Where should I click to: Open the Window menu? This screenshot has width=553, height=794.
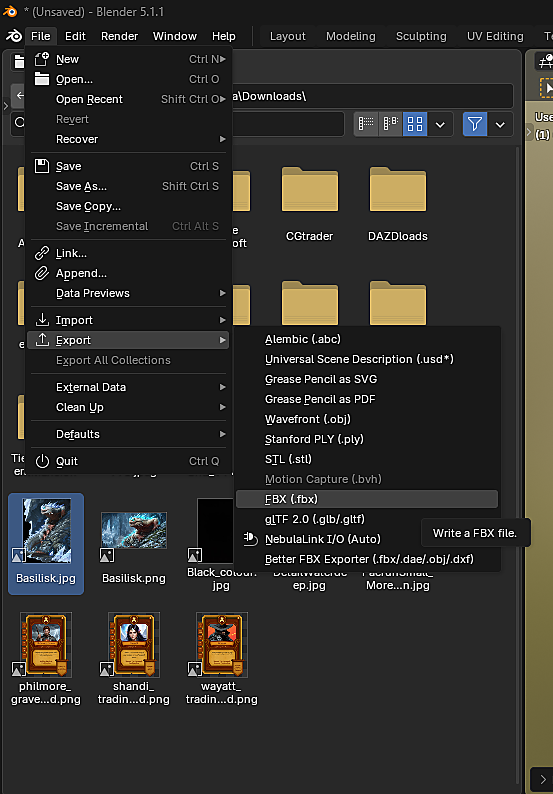[x=175, y=36]
